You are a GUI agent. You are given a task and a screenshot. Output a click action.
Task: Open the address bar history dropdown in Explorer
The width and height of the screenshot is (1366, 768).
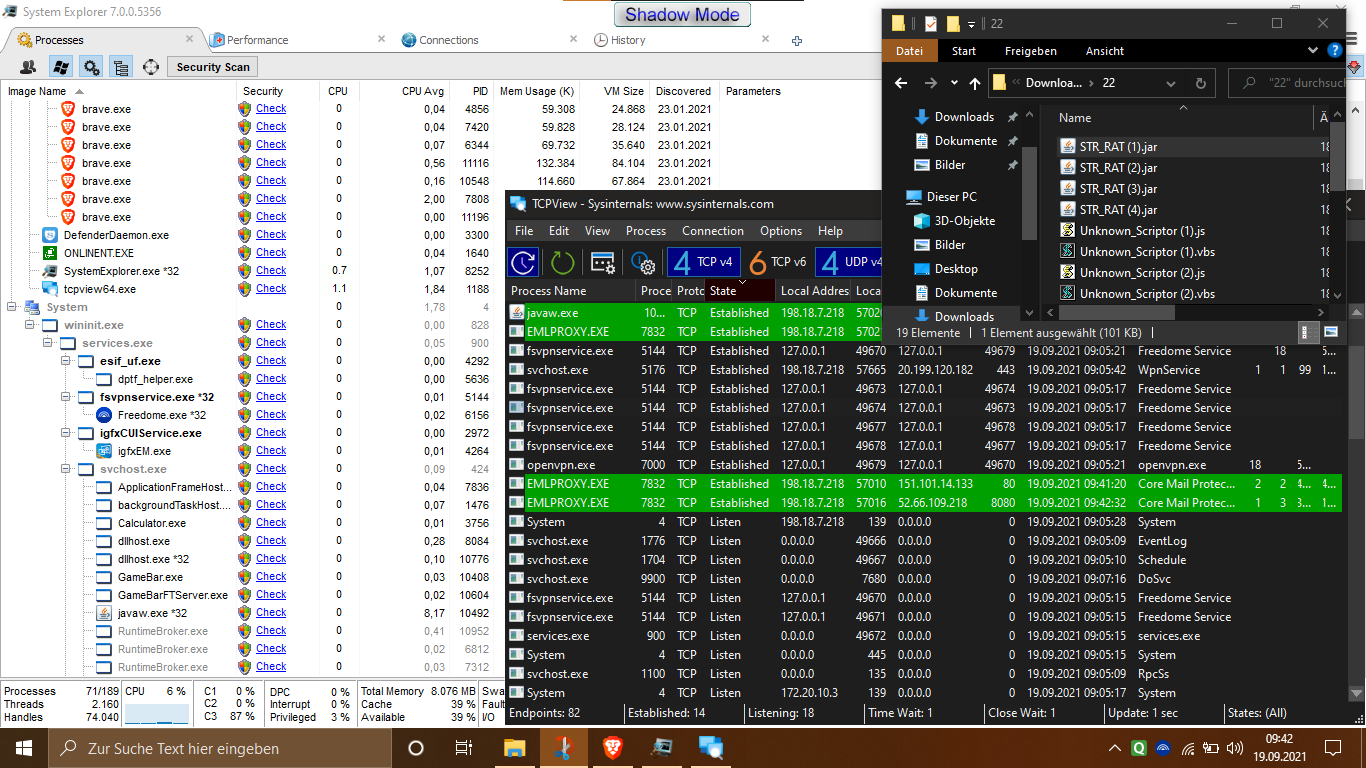pos(1171,83)
